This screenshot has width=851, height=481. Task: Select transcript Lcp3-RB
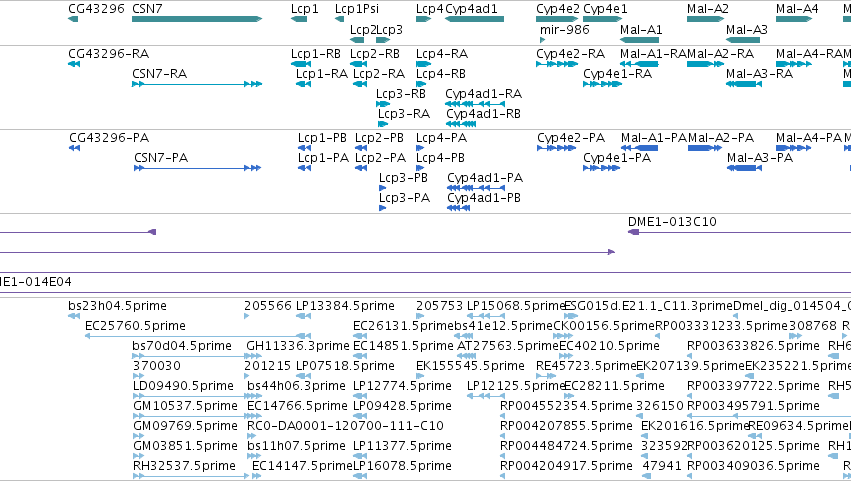pos(401,93)
